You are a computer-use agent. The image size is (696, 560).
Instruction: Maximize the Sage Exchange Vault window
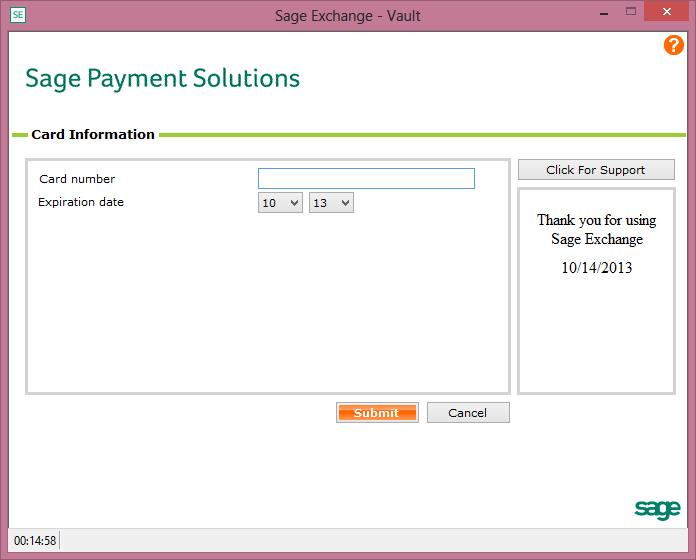pos(631,12)
